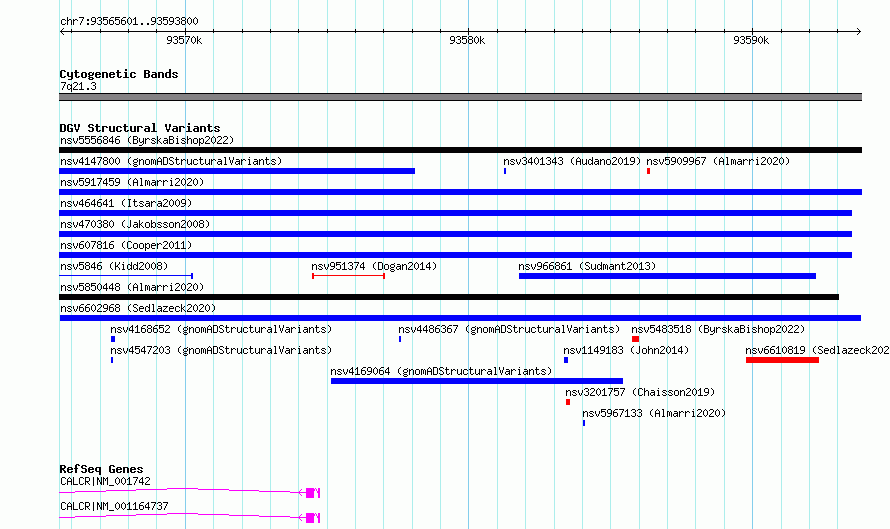Open the nsv3401343 (Audano2019) label
890x529 pixels.
coord(572,161)
